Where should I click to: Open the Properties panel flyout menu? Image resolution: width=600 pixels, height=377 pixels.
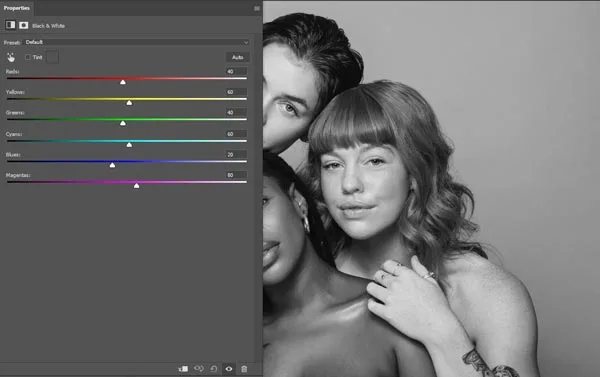pos(257,8)
